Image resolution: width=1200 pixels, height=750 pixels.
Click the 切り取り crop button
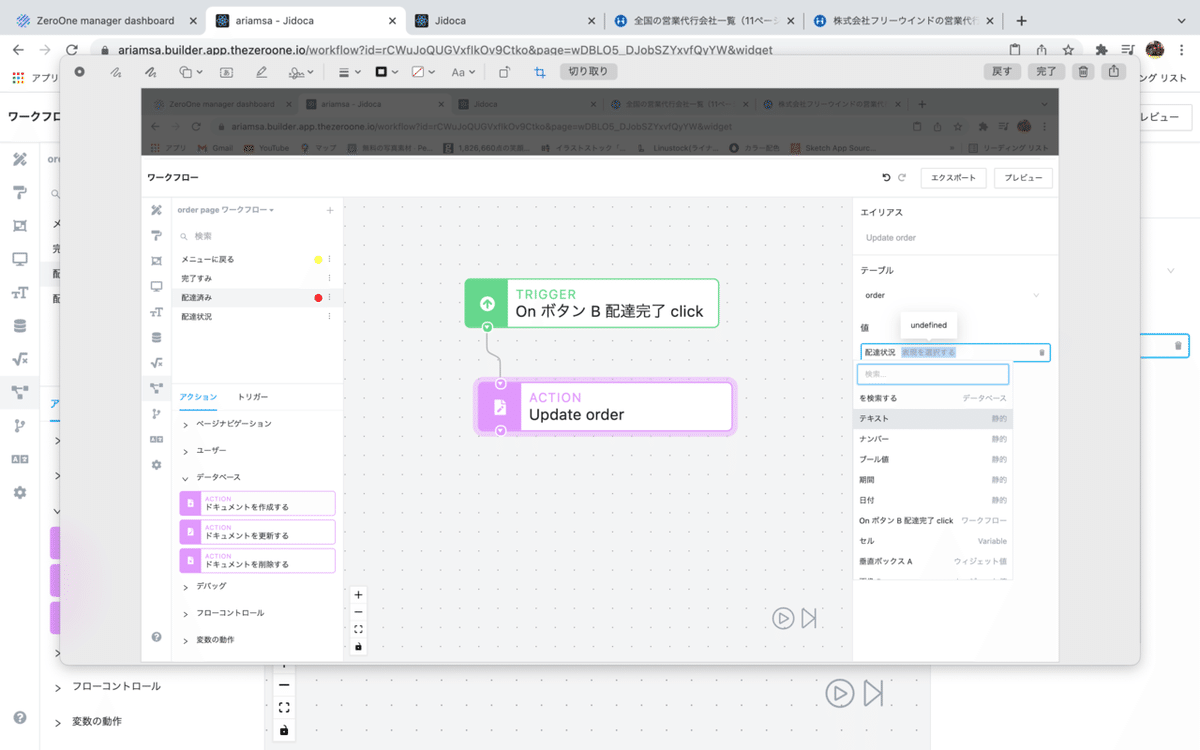pyautogui.click(x=589, y=72)
